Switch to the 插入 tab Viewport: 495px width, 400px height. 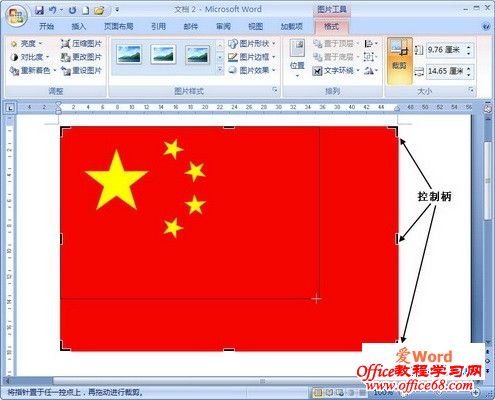pyautogui.click(x=79, y=26)
